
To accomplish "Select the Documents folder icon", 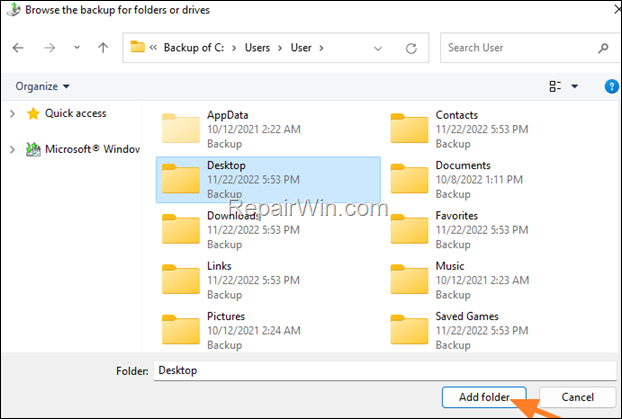I will (x=409, y=179).
